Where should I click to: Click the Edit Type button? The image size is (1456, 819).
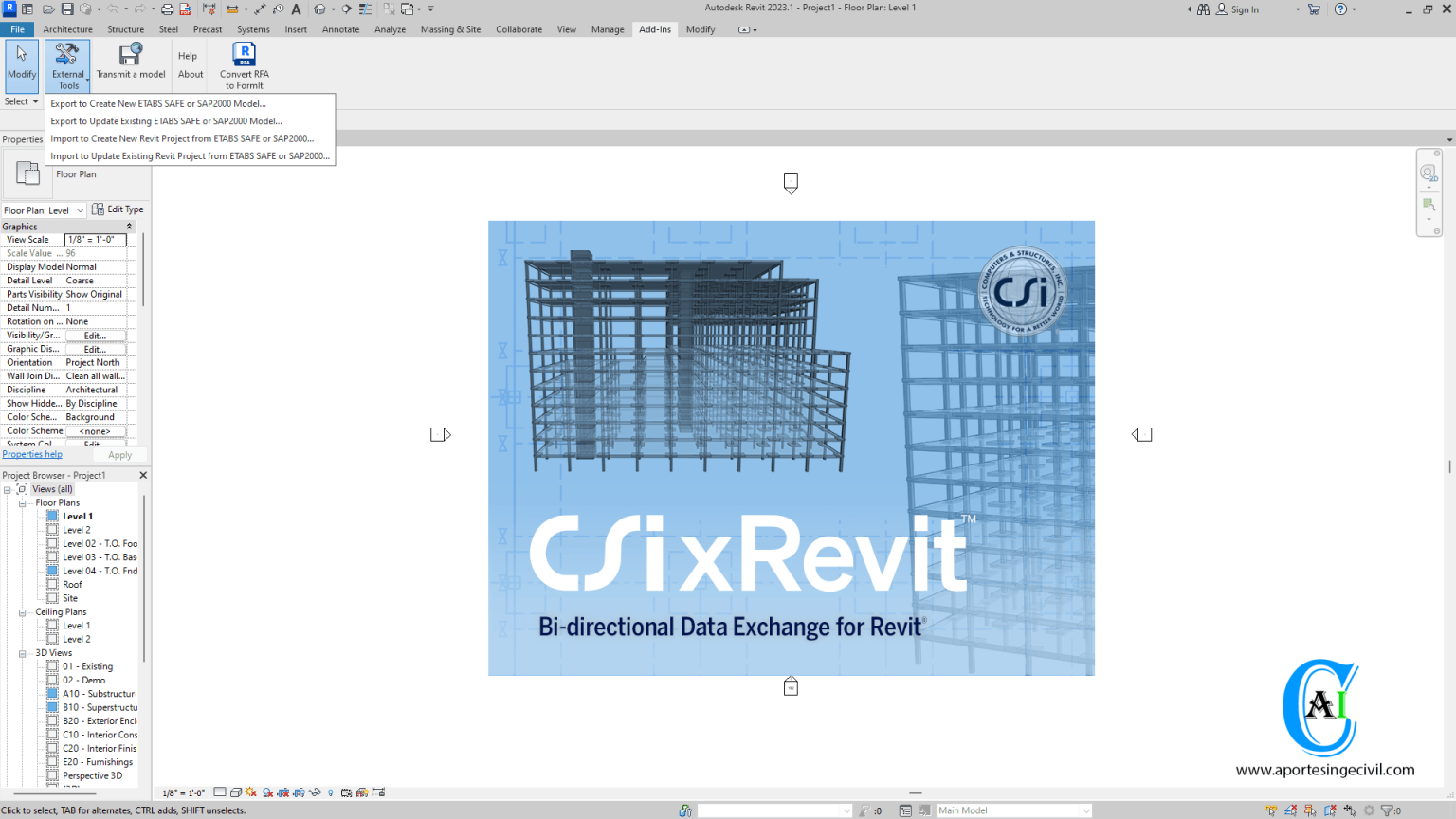tap(118, 209)
